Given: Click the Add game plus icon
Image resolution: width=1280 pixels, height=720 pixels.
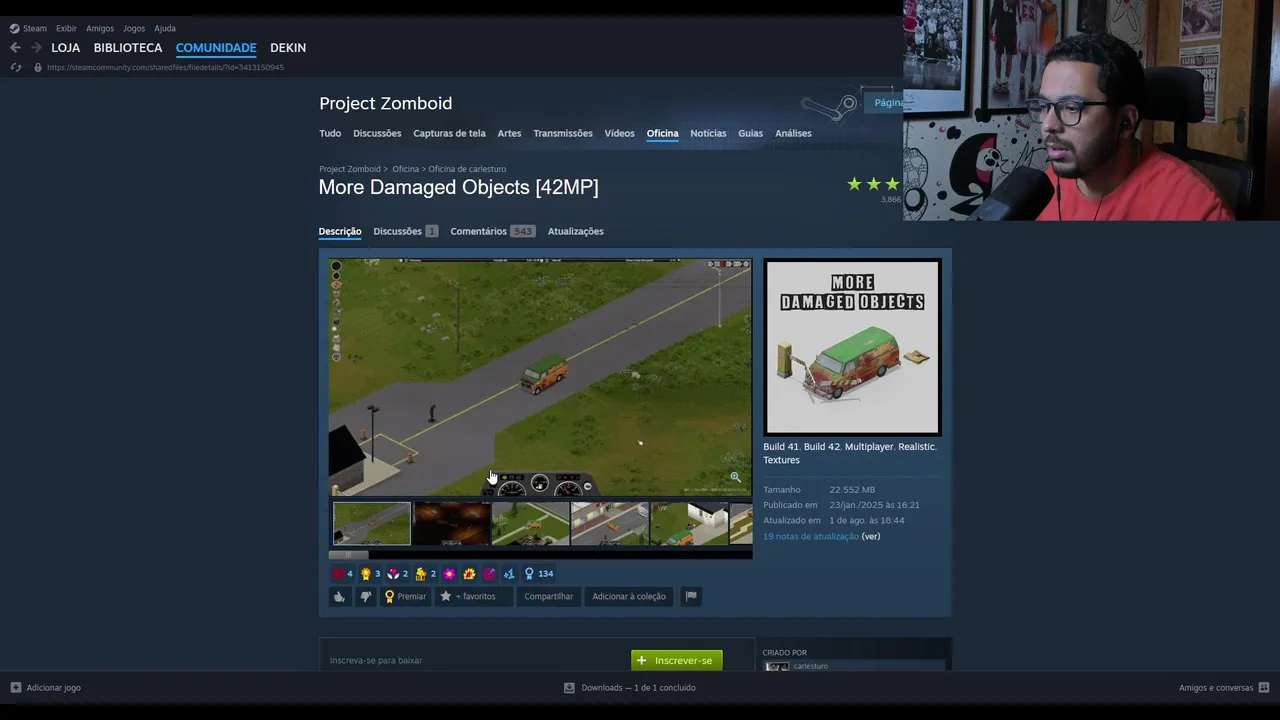Looking at the screenshot, I should [x=16, y=688].
